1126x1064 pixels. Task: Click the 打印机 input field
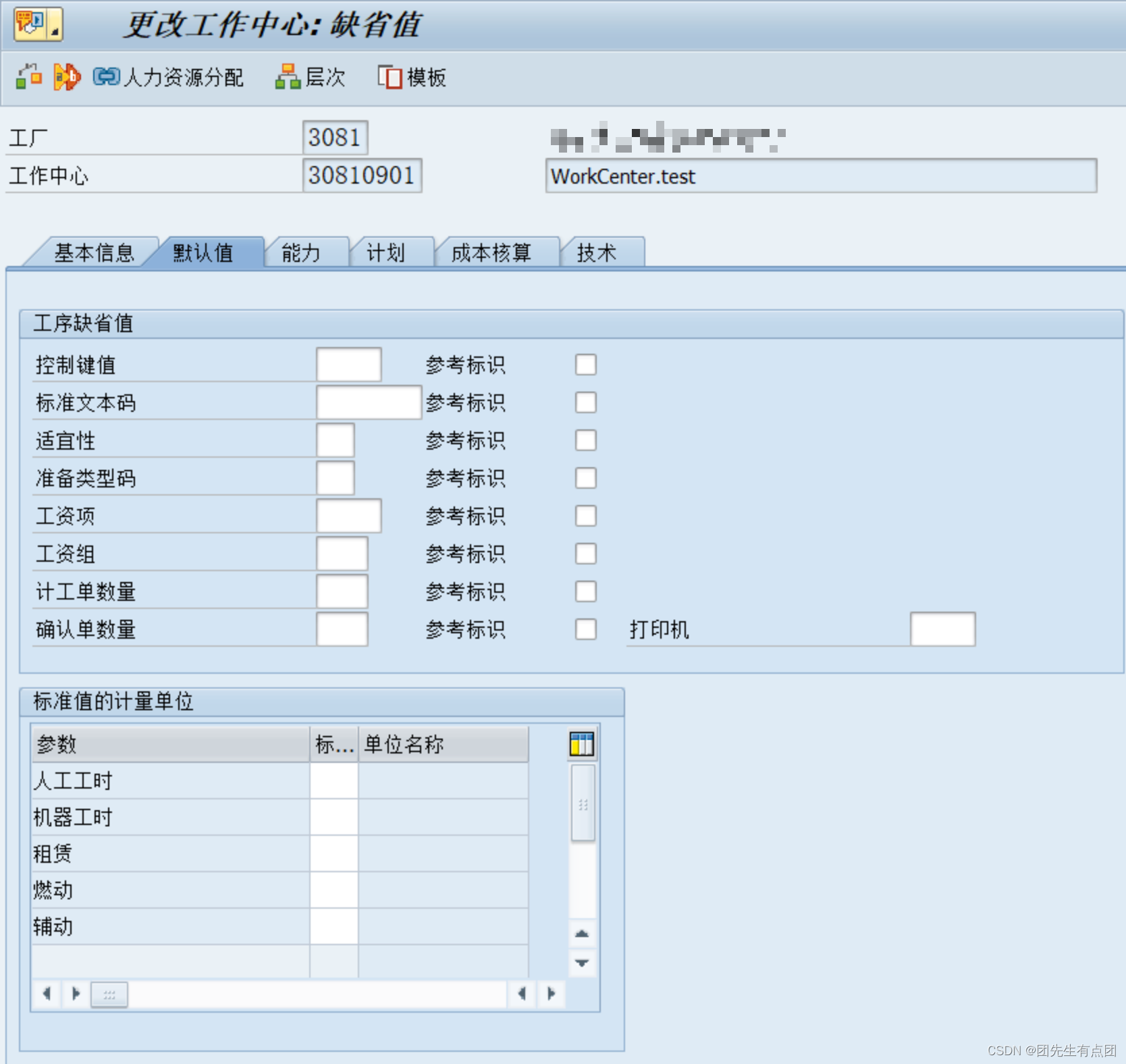(x=942, y=629)
